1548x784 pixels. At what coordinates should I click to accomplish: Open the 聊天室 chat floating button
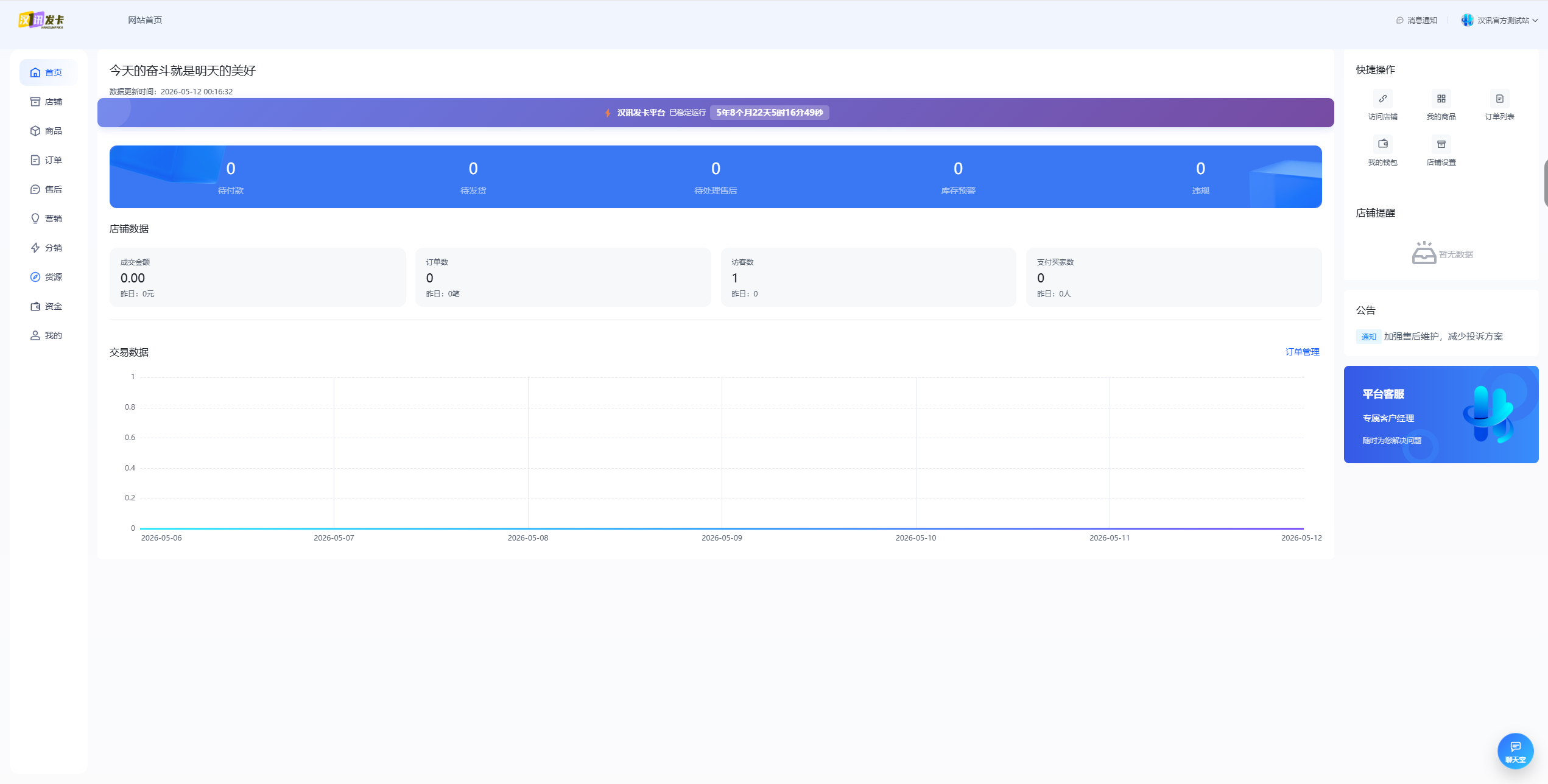(1515, 751)
